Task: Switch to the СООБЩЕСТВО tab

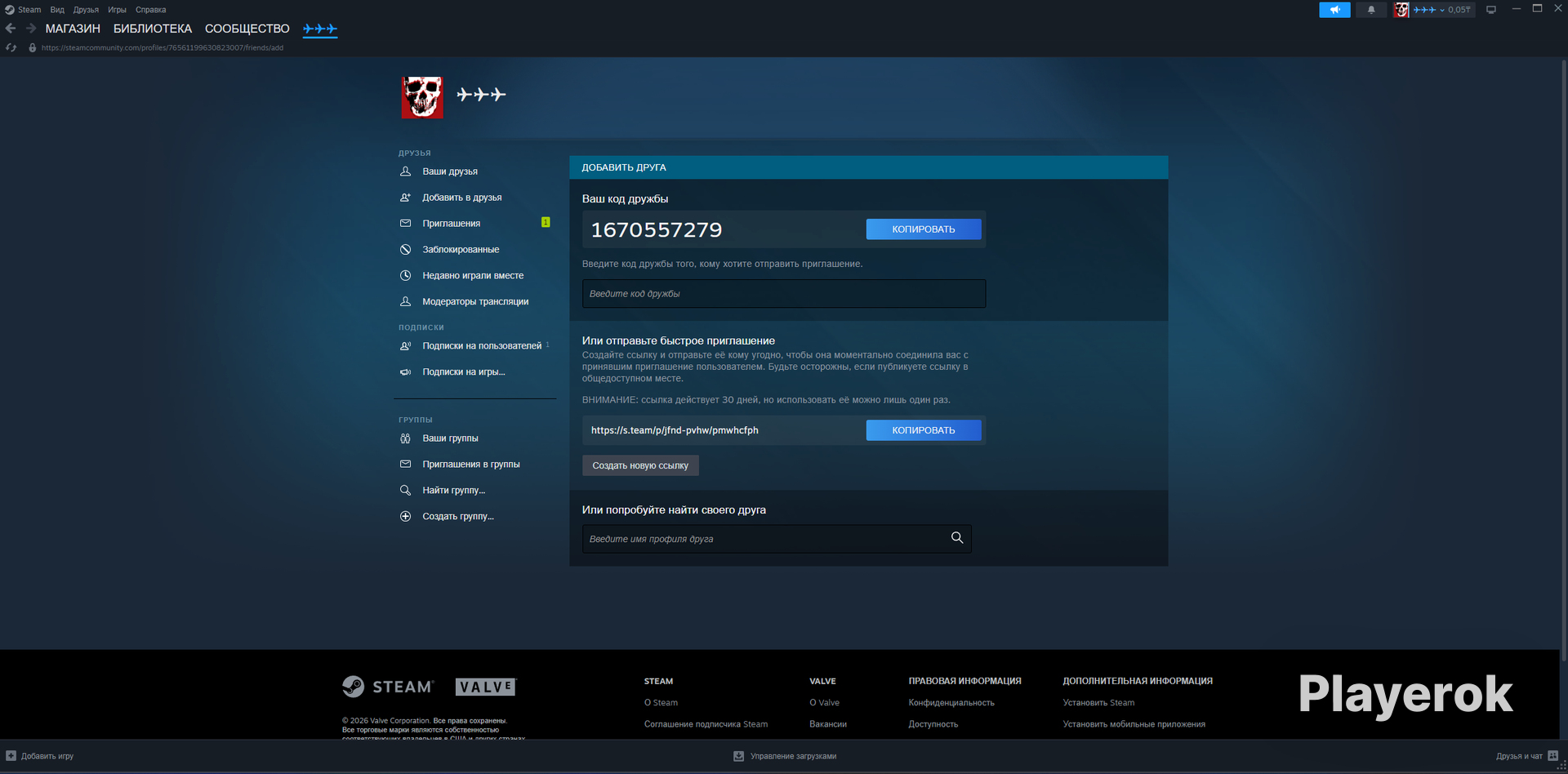Action: tap(247, 29)
